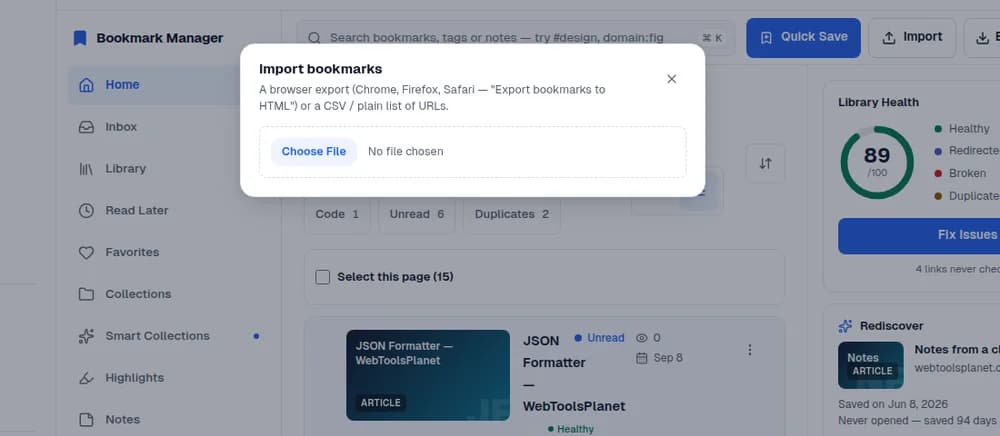Screen dimensions: 1000x436
Task: Click the Bookmark Manager logo icon
Action: pyautogui.click(x=80, y=38)
